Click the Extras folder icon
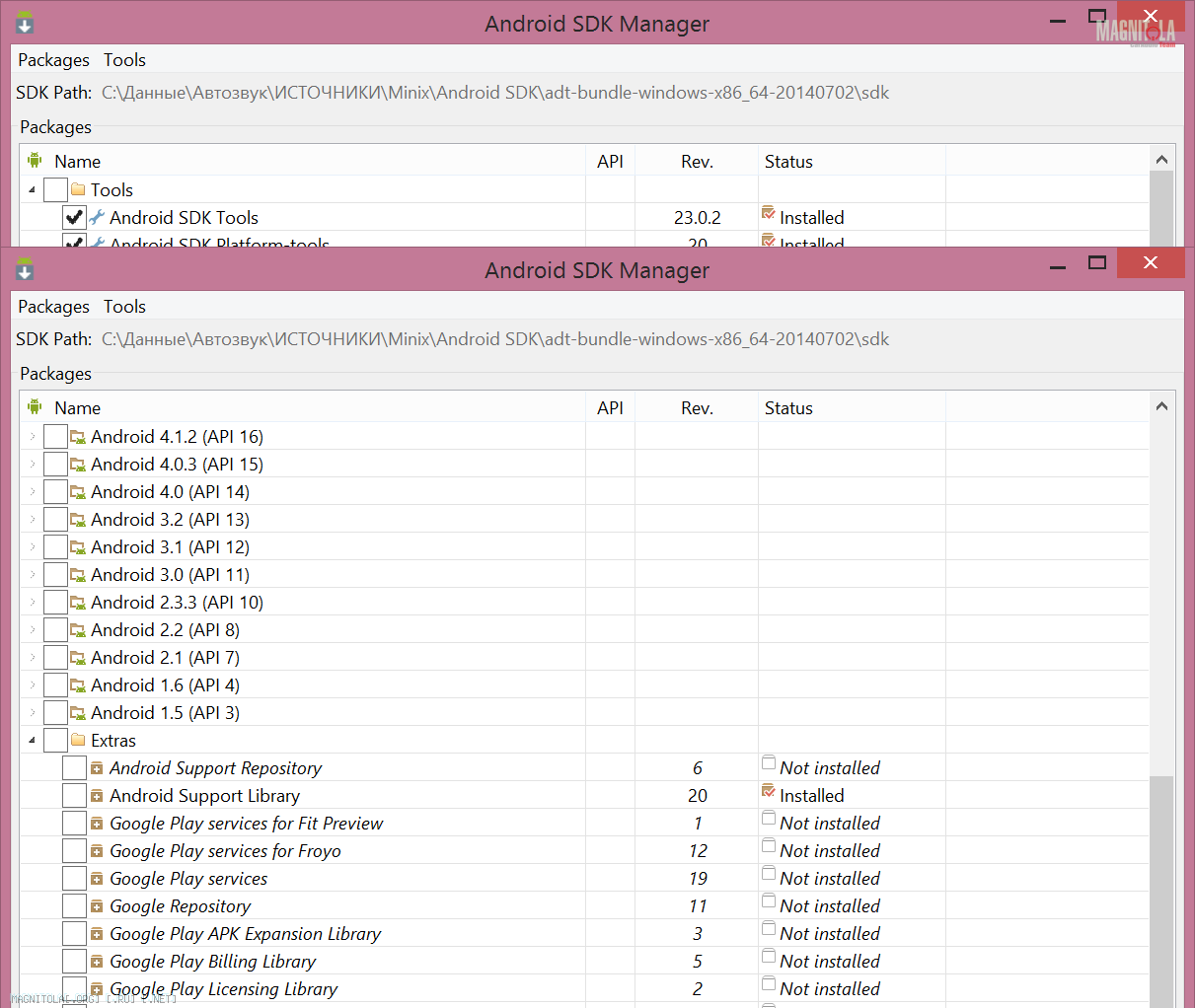 tap(78, 741)
